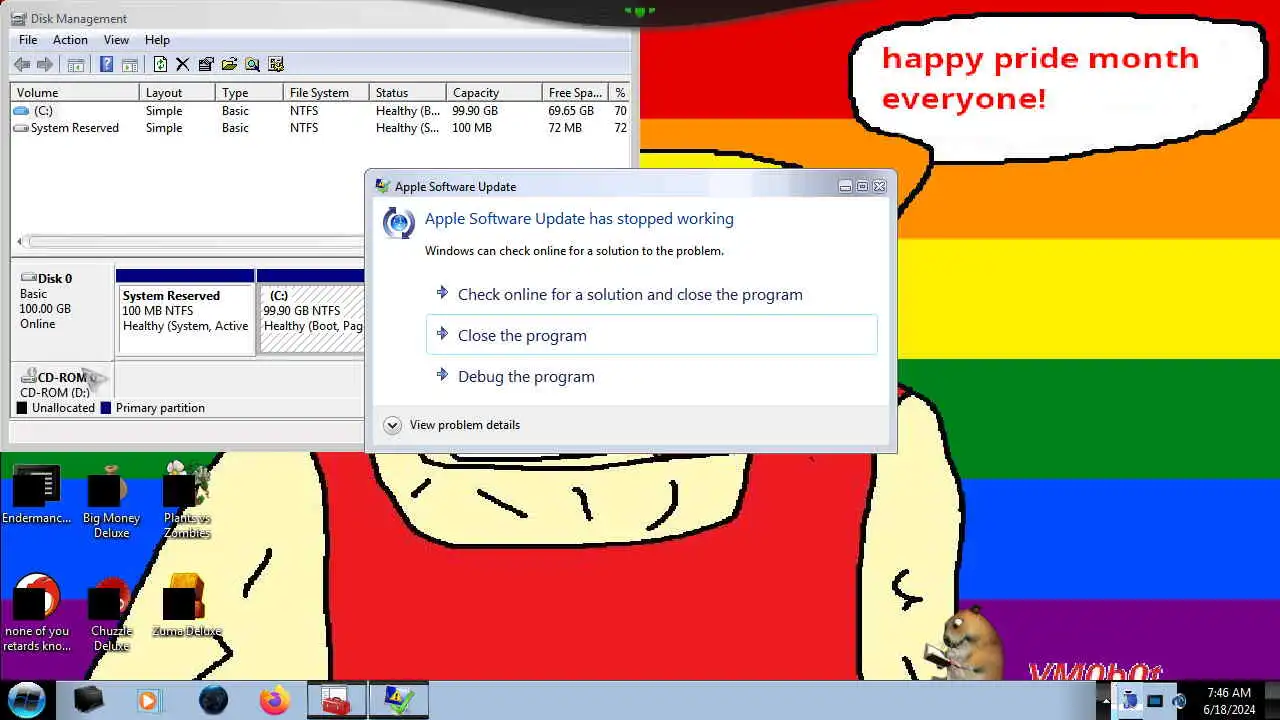This screenshot has width=1280, height=720.
Task: Click the 100 MB capacity cell
Action: pos(472,128)
